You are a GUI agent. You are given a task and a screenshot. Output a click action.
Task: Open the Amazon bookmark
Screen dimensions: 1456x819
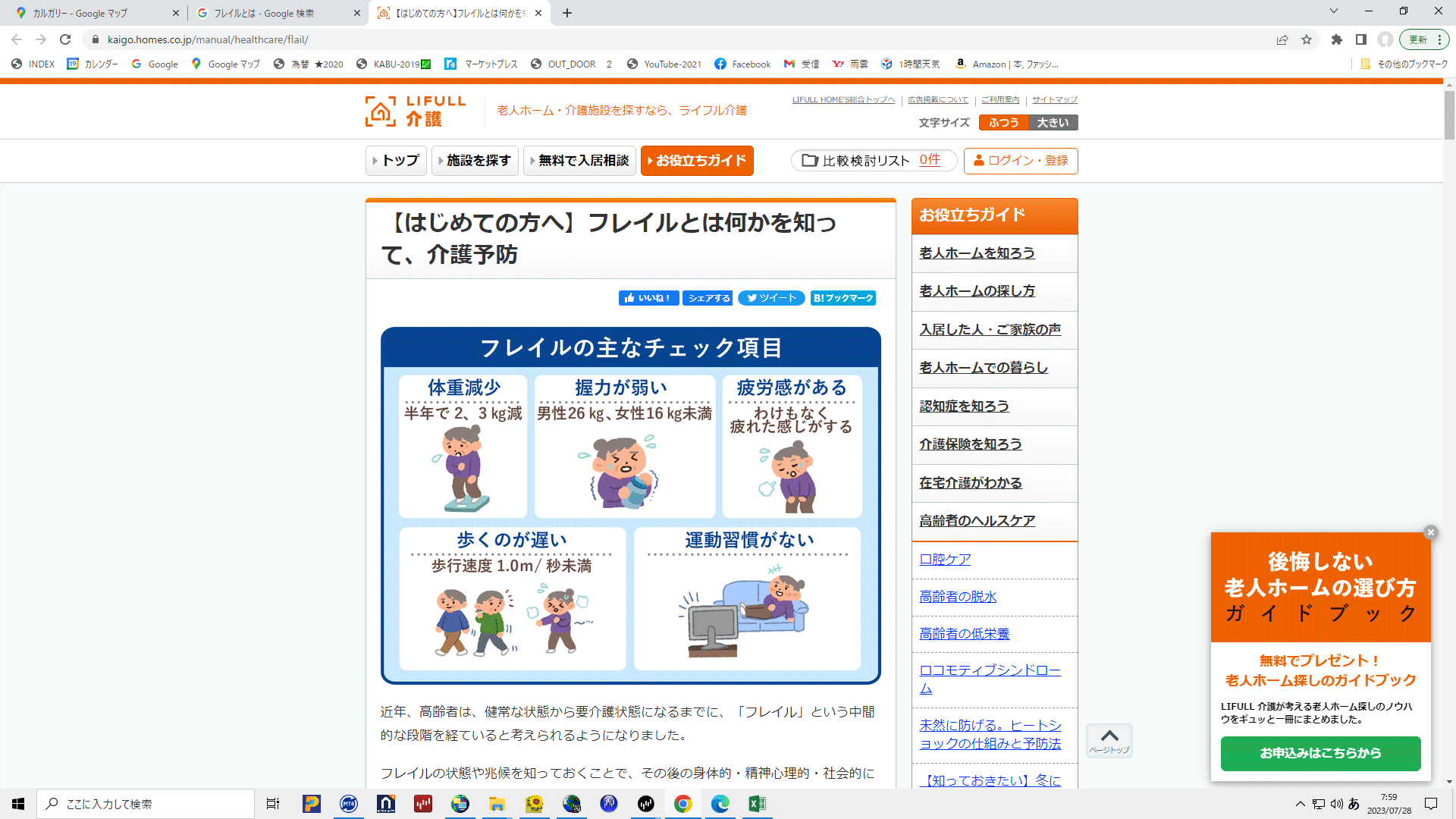click(1006, 64)
